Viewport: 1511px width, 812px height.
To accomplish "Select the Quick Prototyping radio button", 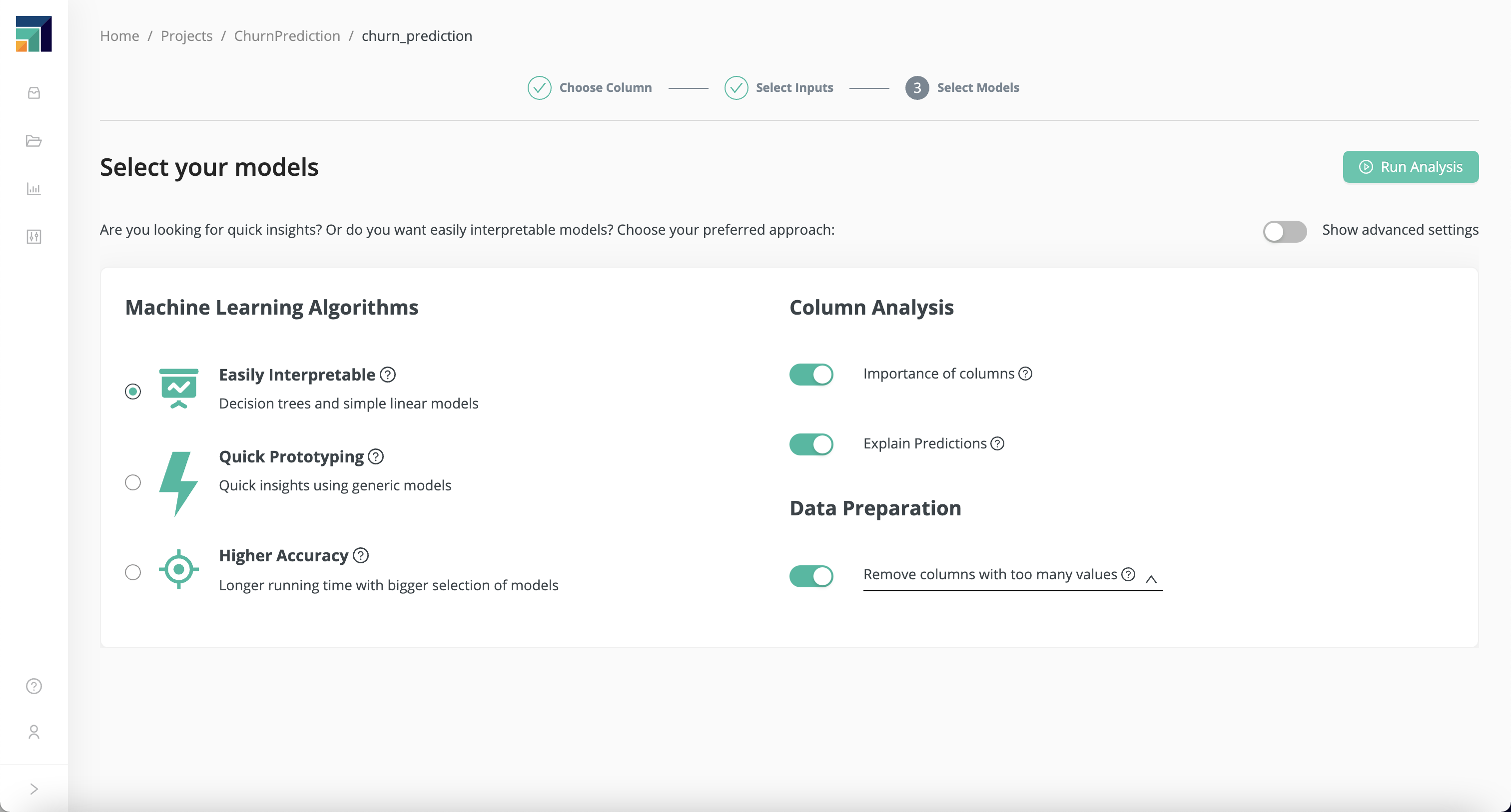I will click(133, 482).
